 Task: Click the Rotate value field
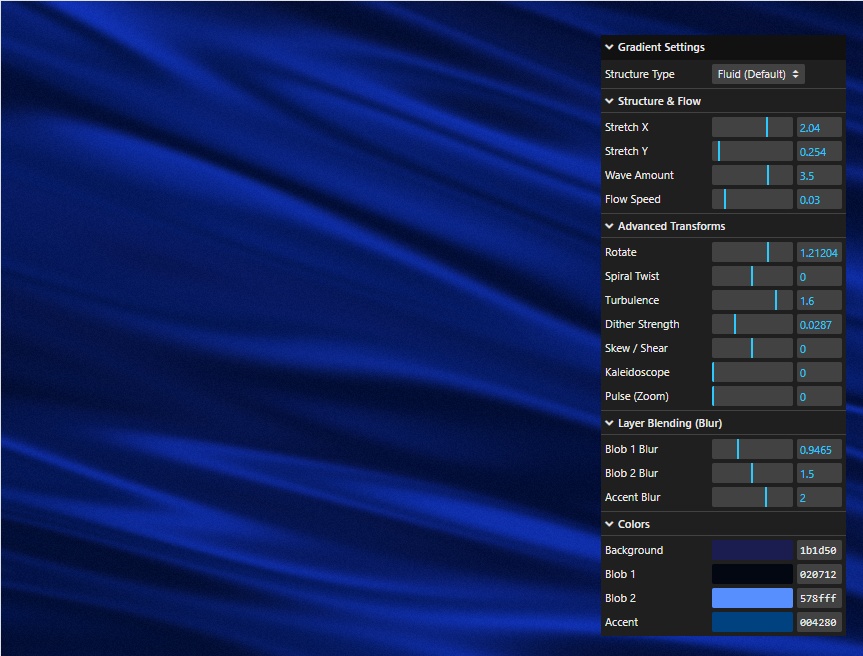pyautogui.click(x=818, y=252)
